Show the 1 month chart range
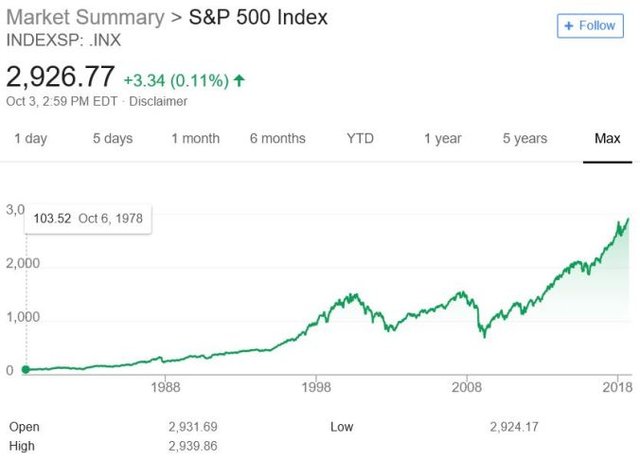The image size is (640, 457). (195, 139)
